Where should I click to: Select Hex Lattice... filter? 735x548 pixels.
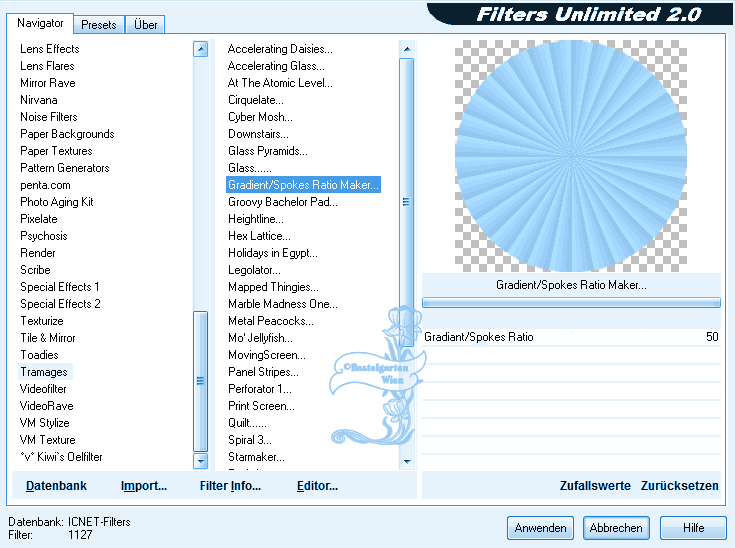pos(259,236)
